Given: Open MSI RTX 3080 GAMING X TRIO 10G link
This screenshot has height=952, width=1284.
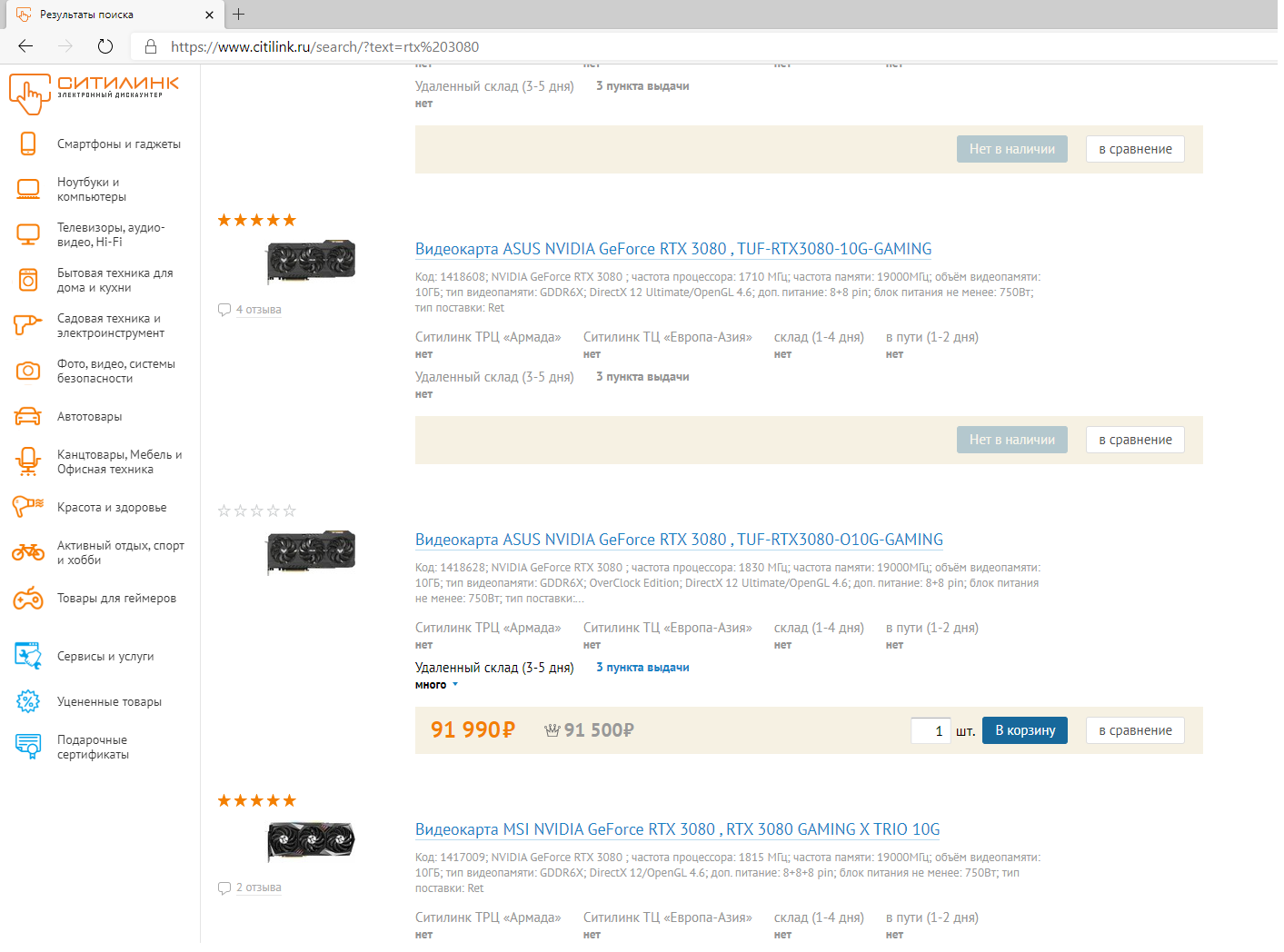Looking at the screenshot, I should pos(677,829).
